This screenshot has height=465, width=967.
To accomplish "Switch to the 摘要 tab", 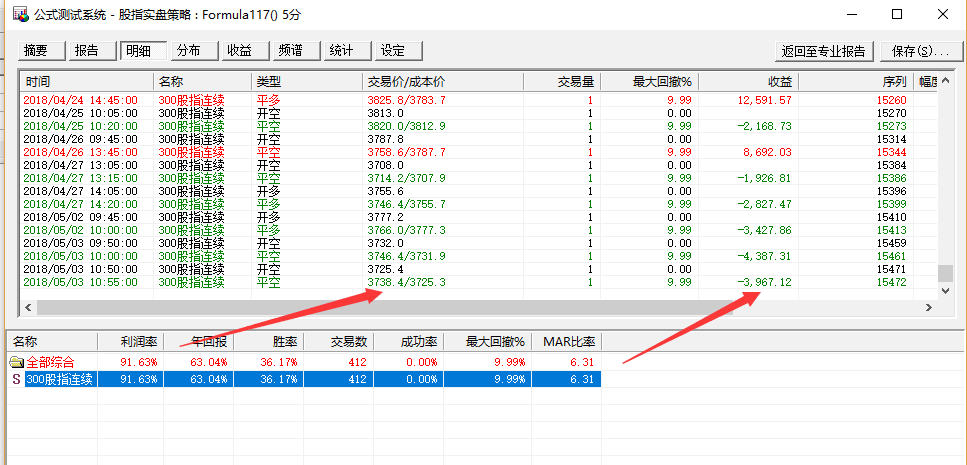I will pyautogui.click(x=41, y=51).
